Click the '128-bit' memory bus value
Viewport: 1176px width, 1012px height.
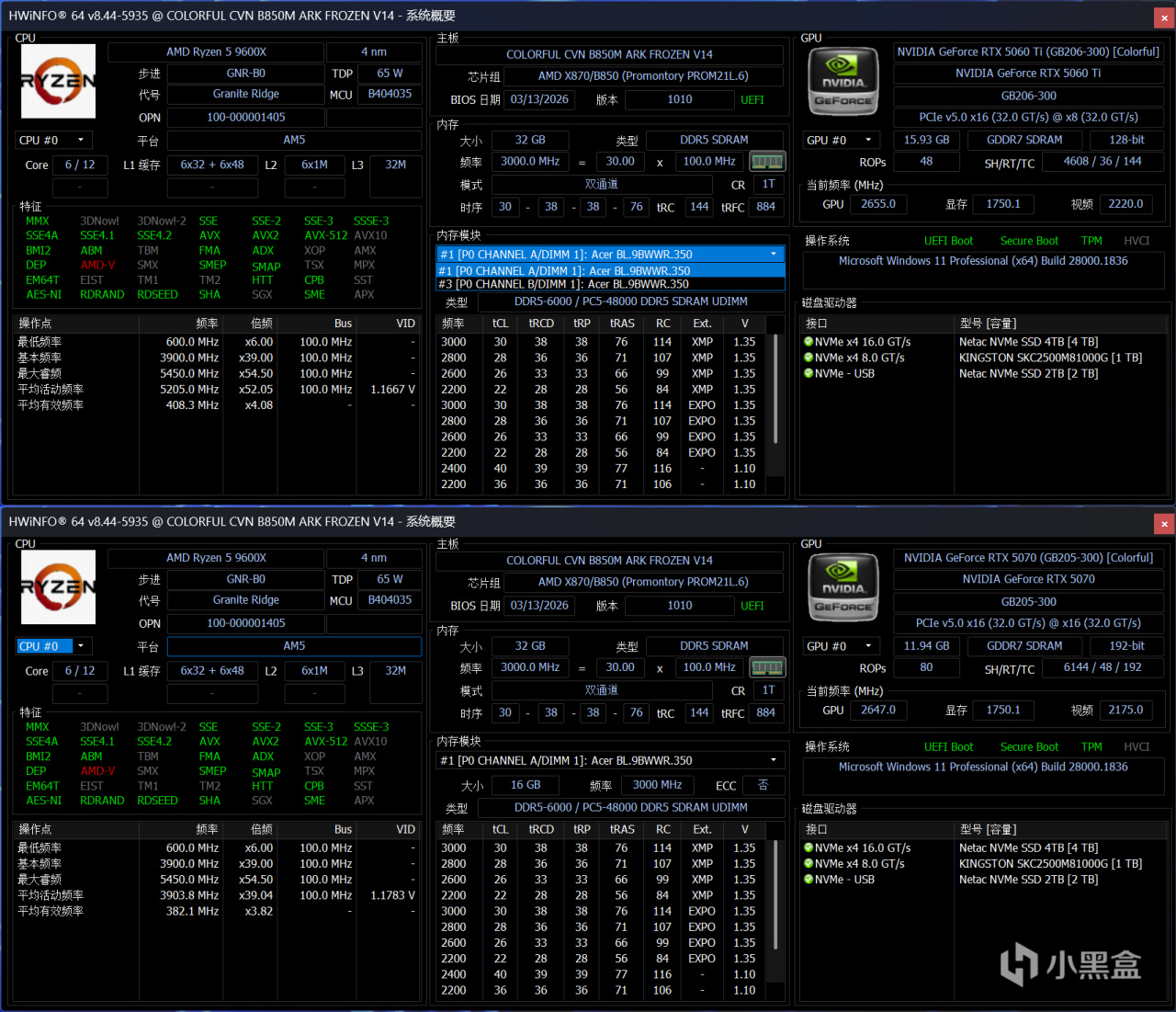(1126, 140)
